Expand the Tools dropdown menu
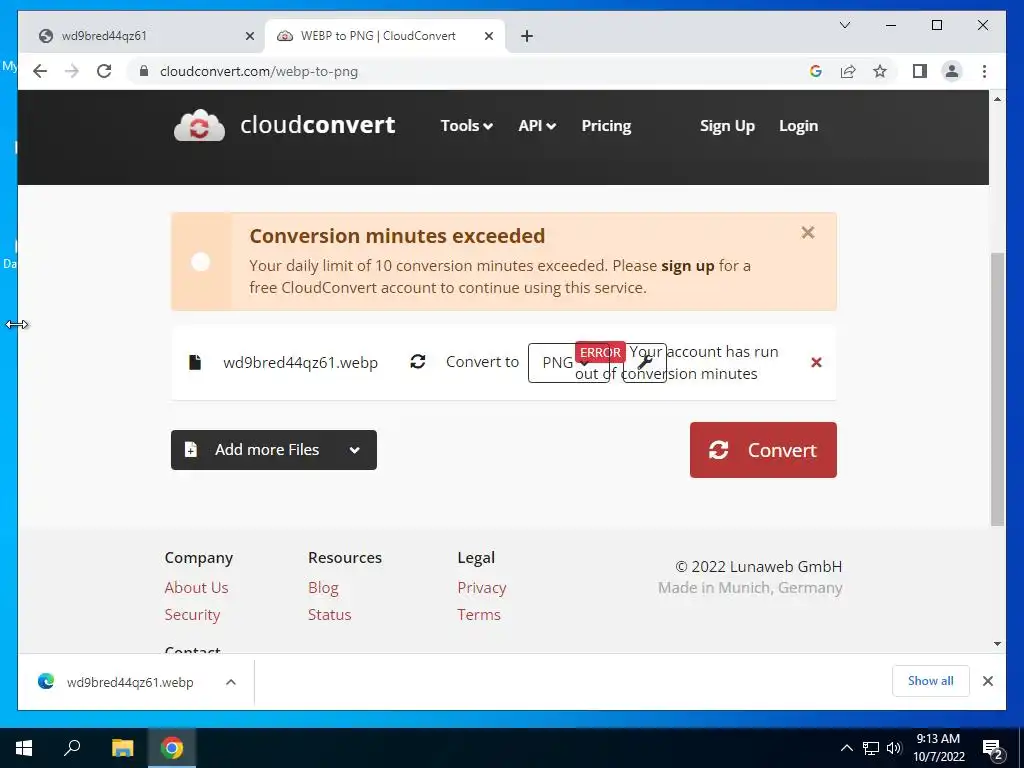Viewport: 1024px width, 768px height. [466, 125]
